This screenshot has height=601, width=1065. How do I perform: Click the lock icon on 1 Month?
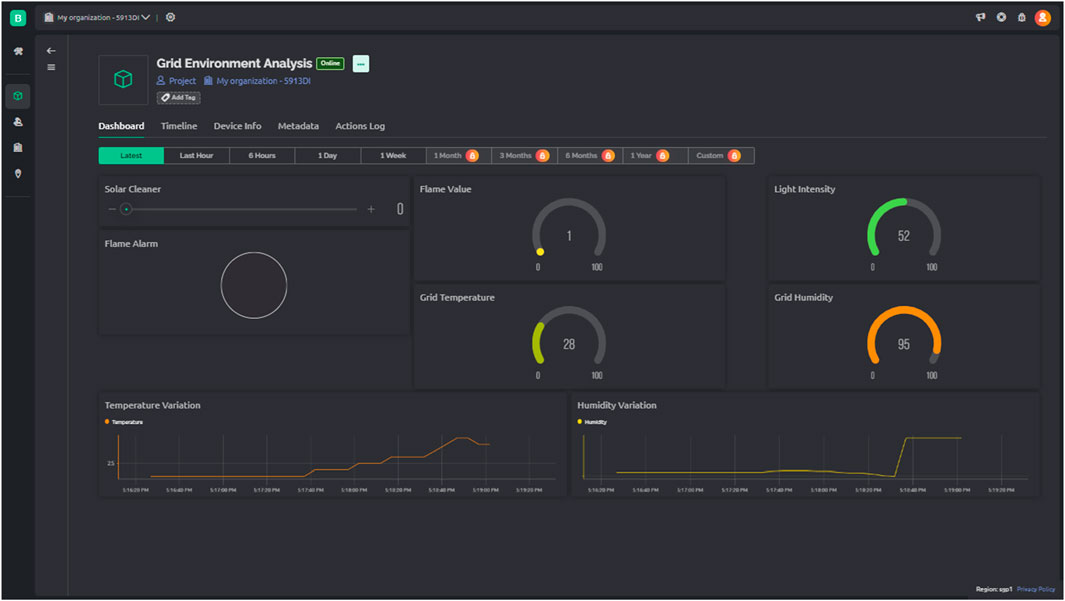(x=473, y=156)
